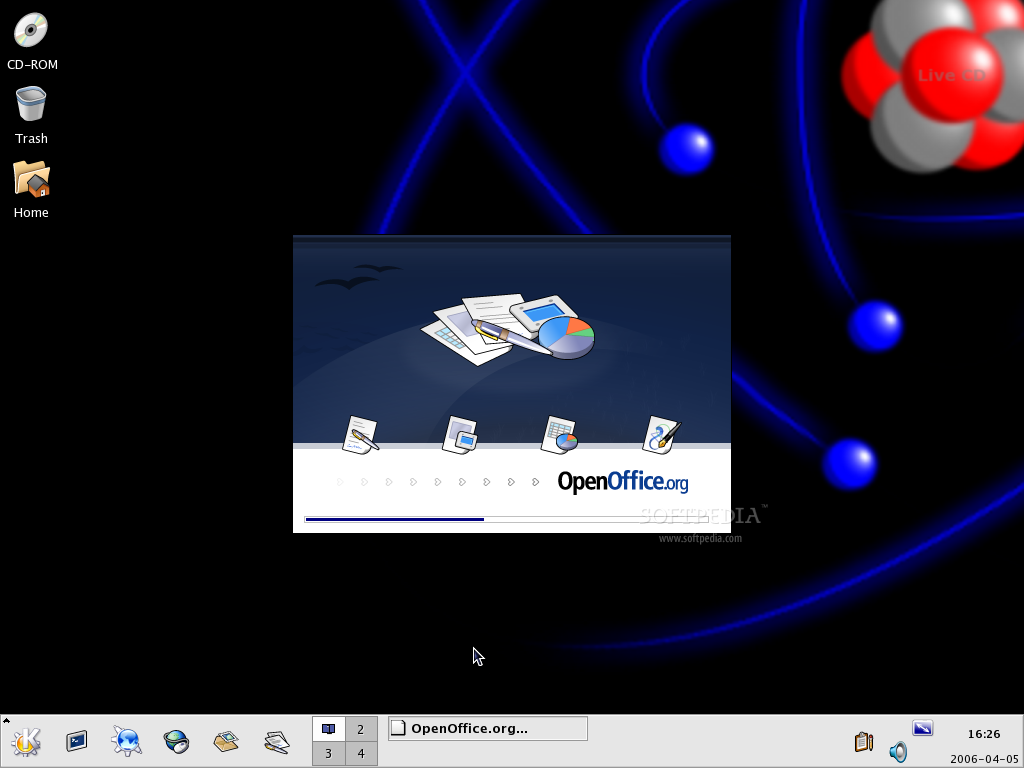Click the 2006-04-05 date in the panel
Screen dimensions: 1024x768
click(x=984, y=759)
